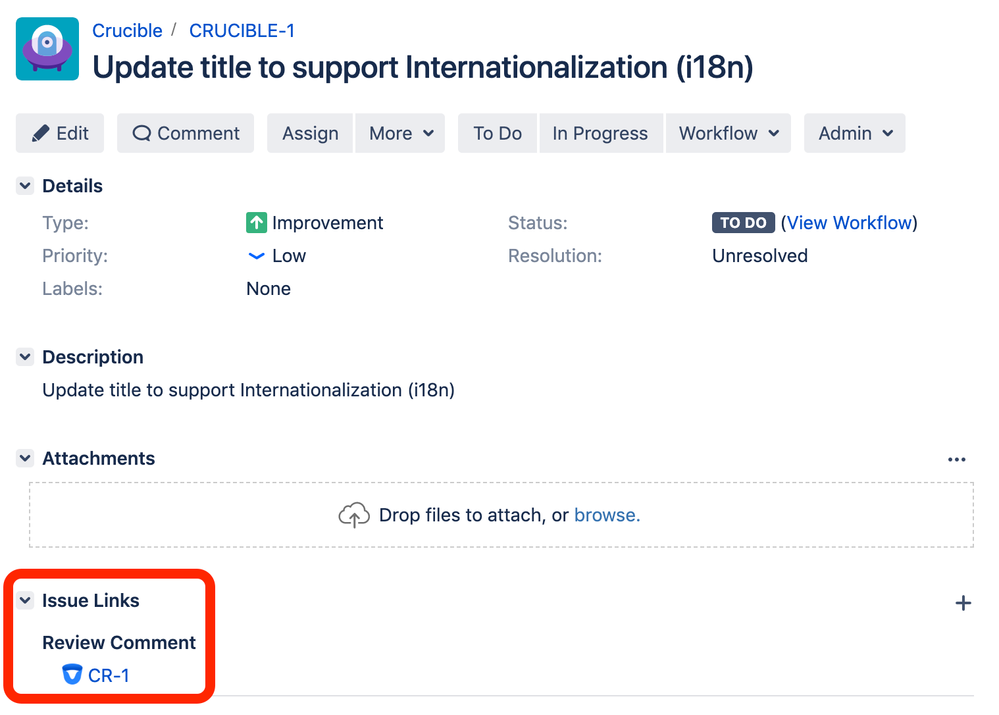Click the Crucible project avatar icon
The height and width of the screenshot is (715, 999).
[47, 48]
